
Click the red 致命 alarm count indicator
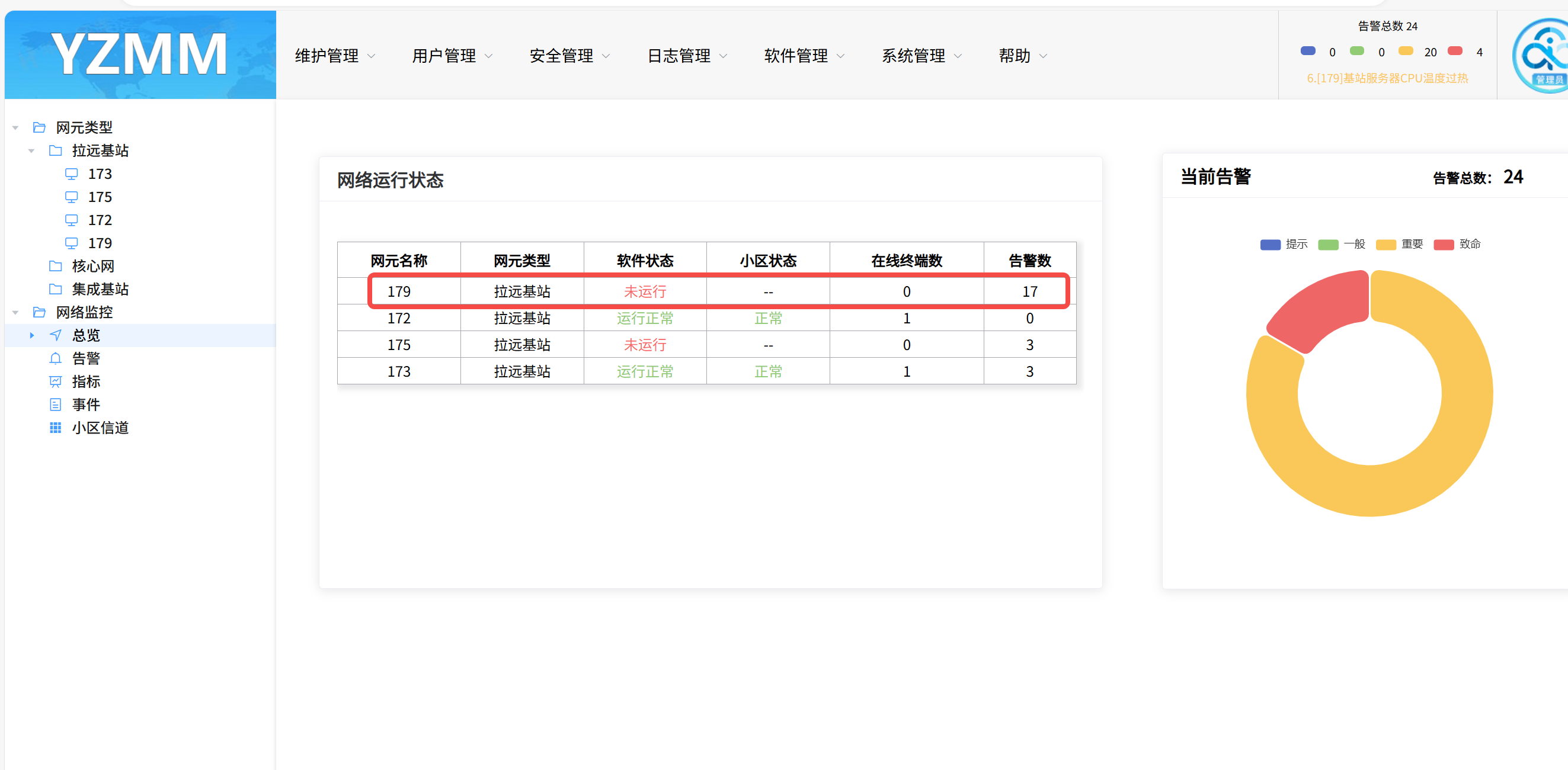click(x=1455, y=51)
